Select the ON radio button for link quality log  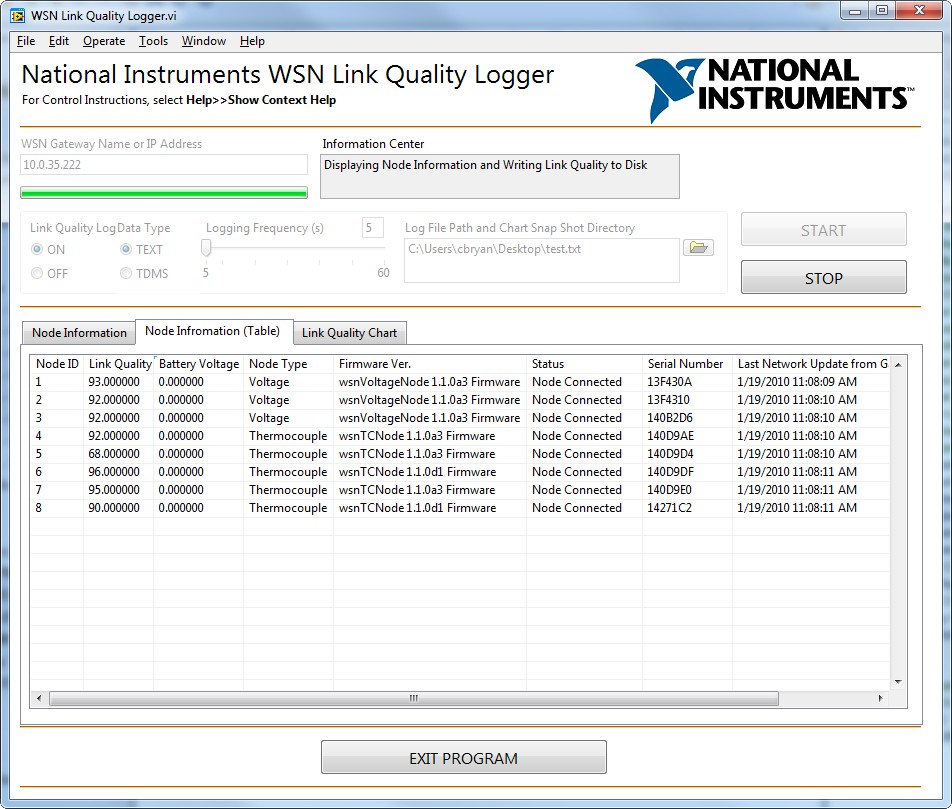click(37, 249)
